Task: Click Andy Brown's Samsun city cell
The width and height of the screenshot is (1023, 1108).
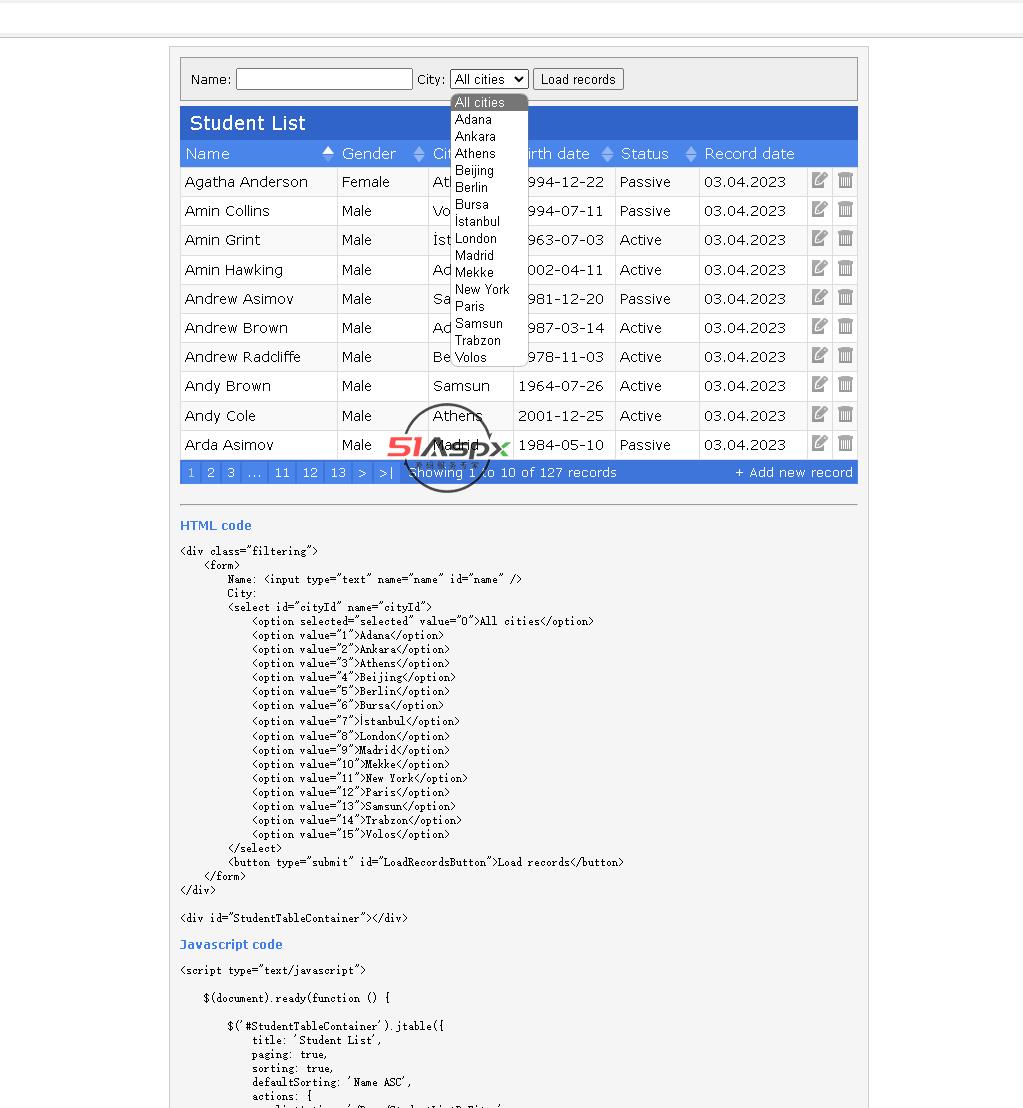Action: (x=471, y=386)
